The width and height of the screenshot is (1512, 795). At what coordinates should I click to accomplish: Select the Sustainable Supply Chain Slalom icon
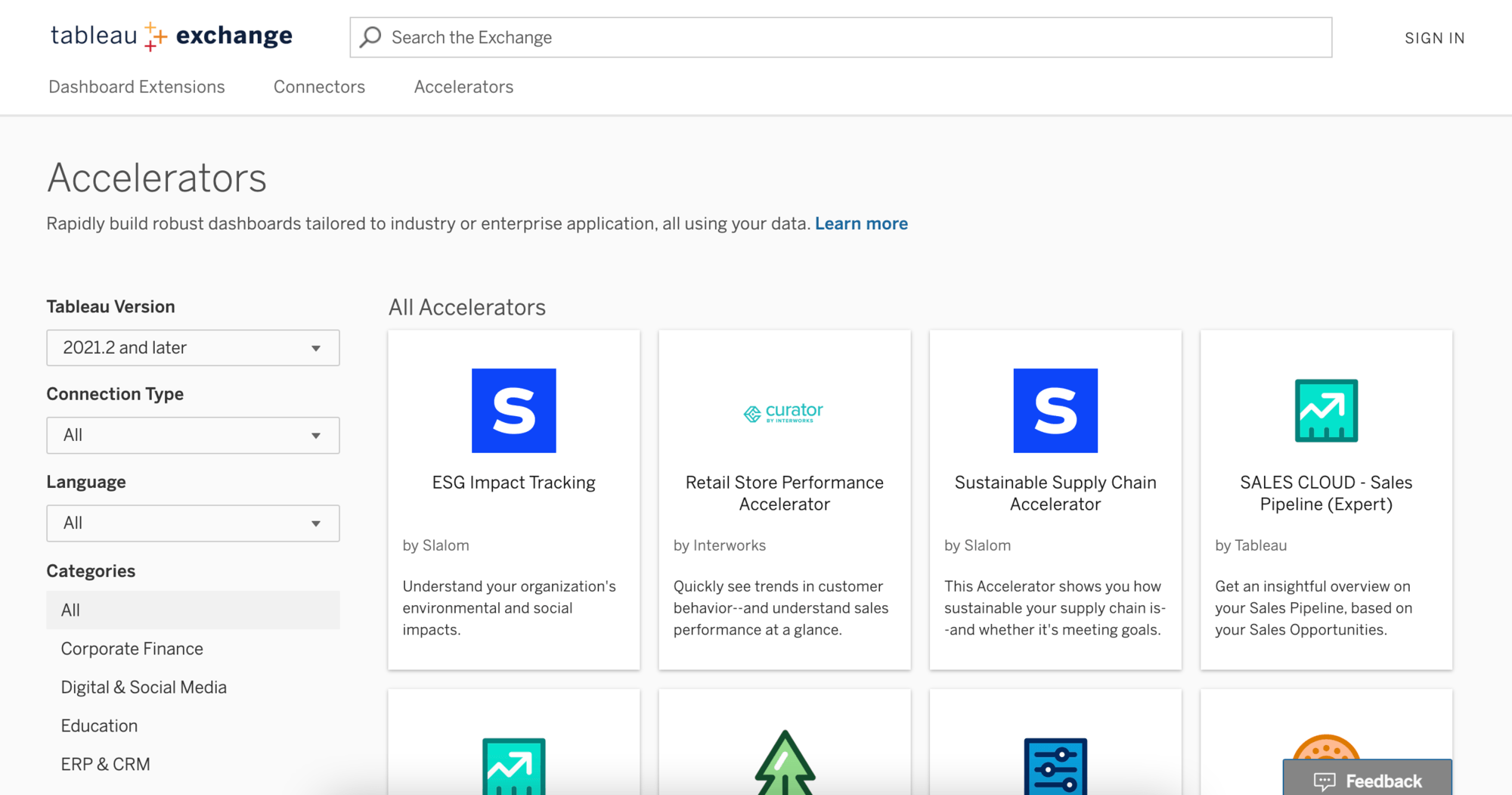pyautogui.click(x=1055, y=411)
